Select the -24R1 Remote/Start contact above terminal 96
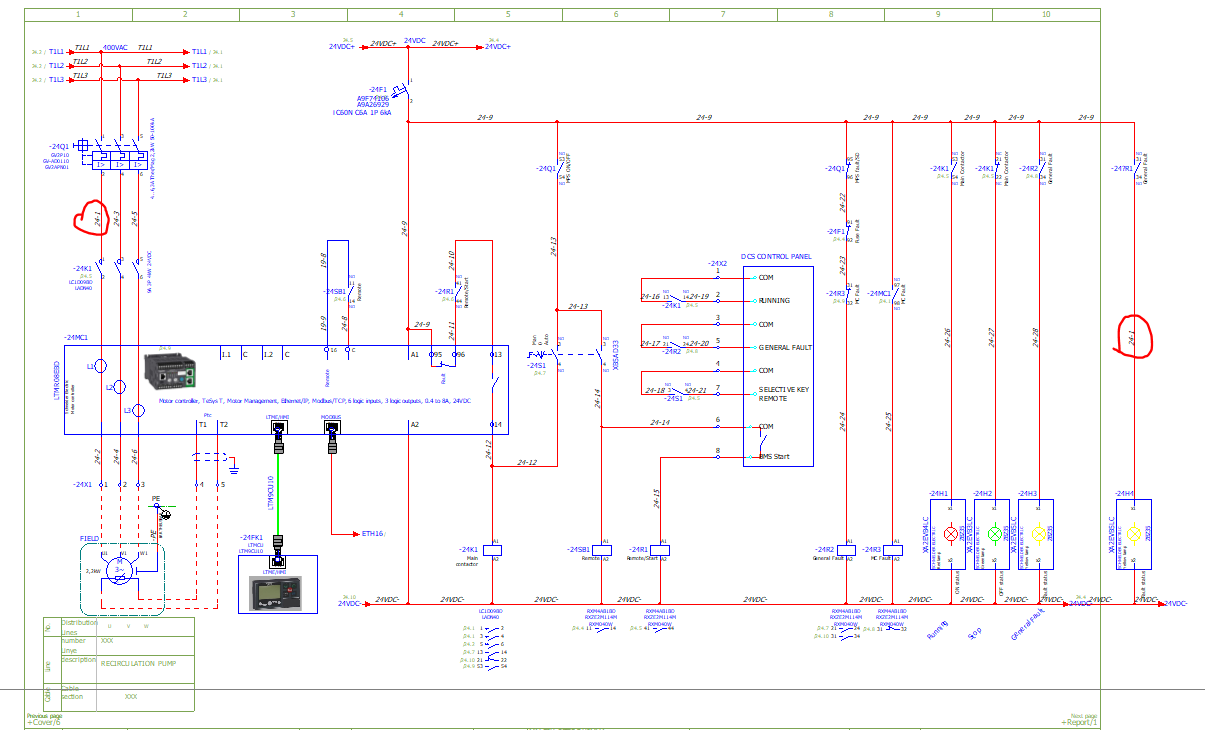 [458, 292]
